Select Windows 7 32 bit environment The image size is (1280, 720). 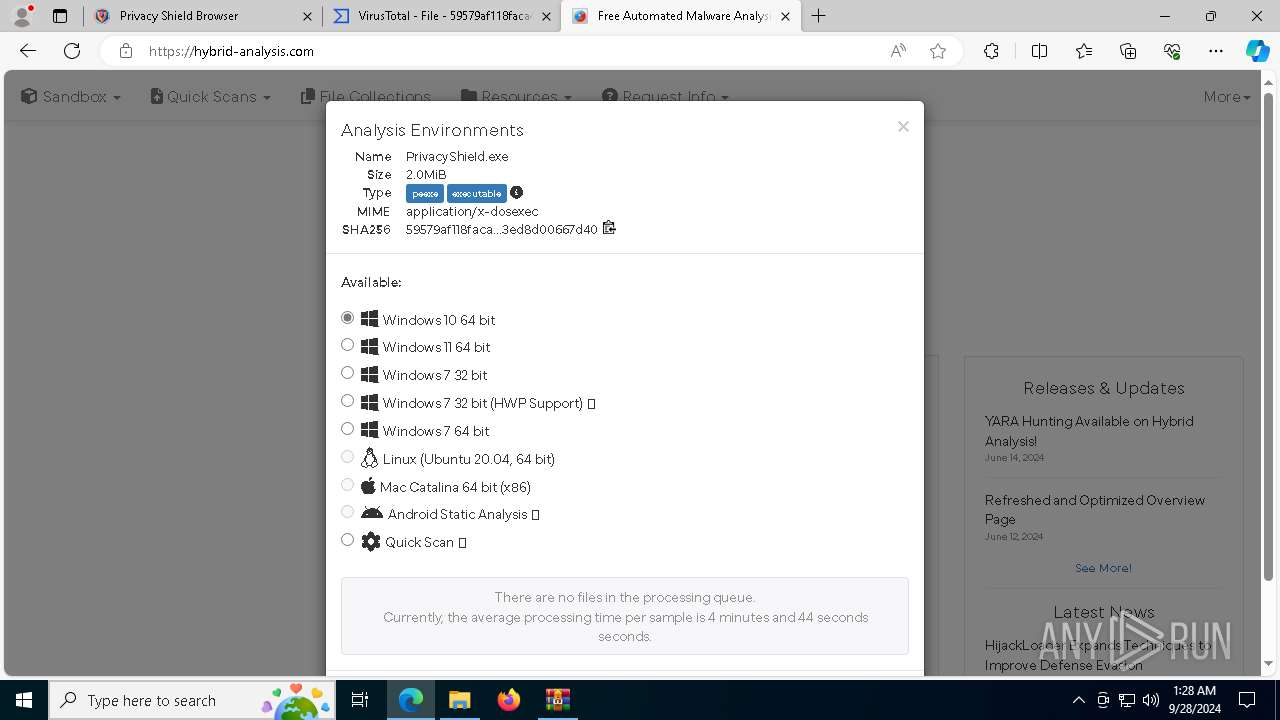347,373
